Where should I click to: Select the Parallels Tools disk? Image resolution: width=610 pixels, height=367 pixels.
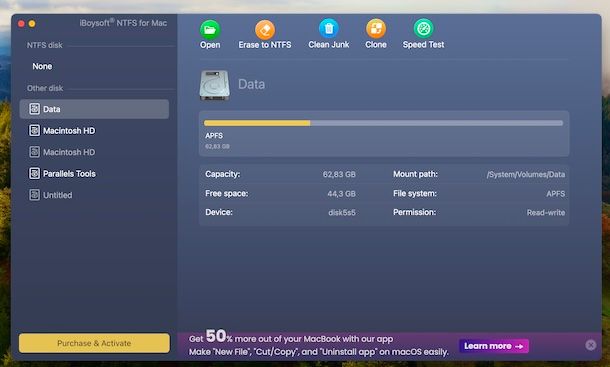coord(94,173)
